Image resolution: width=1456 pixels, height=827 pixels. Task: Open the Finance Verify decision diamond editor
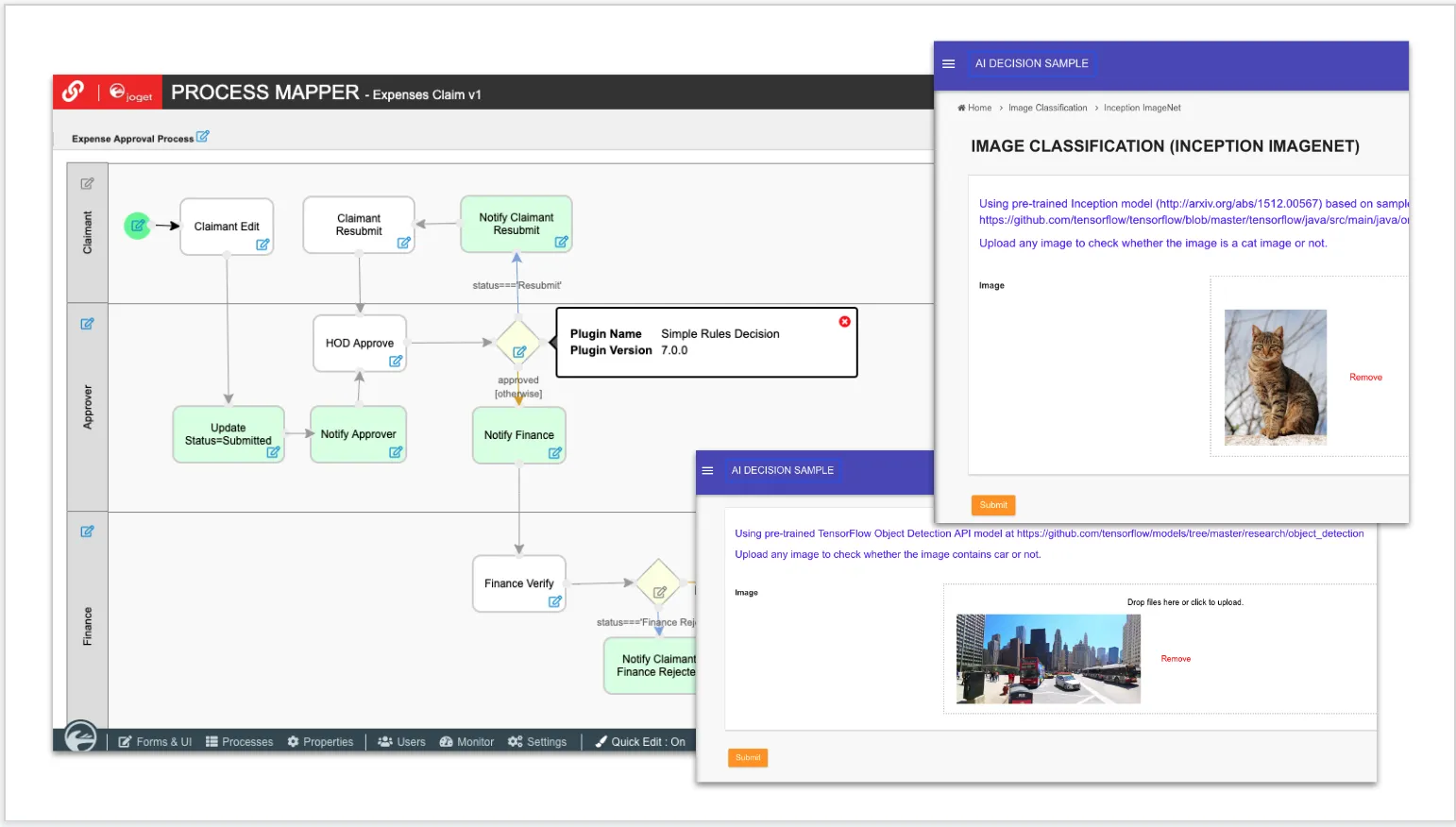coord(660,593)
